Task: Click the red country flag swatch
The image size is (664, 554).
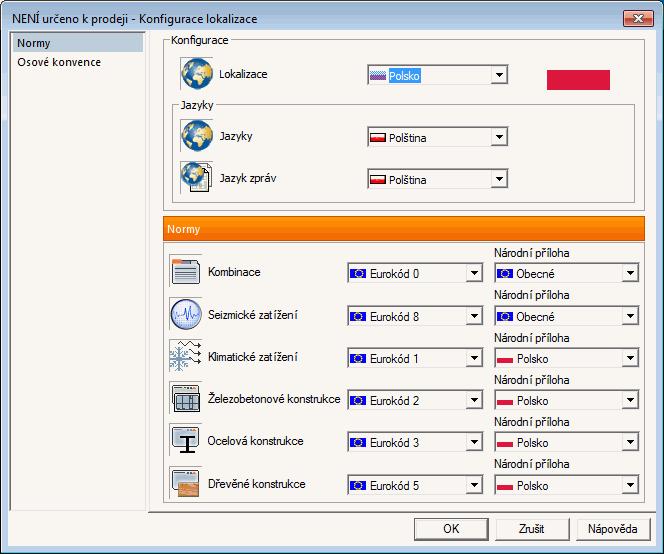Action: pyautogui.click(x=578, y=80)
